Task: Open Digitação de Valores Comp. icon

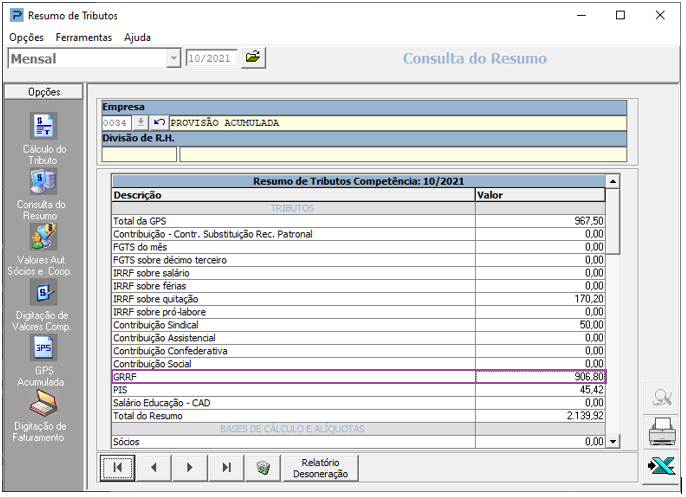Action: [43, 292]
